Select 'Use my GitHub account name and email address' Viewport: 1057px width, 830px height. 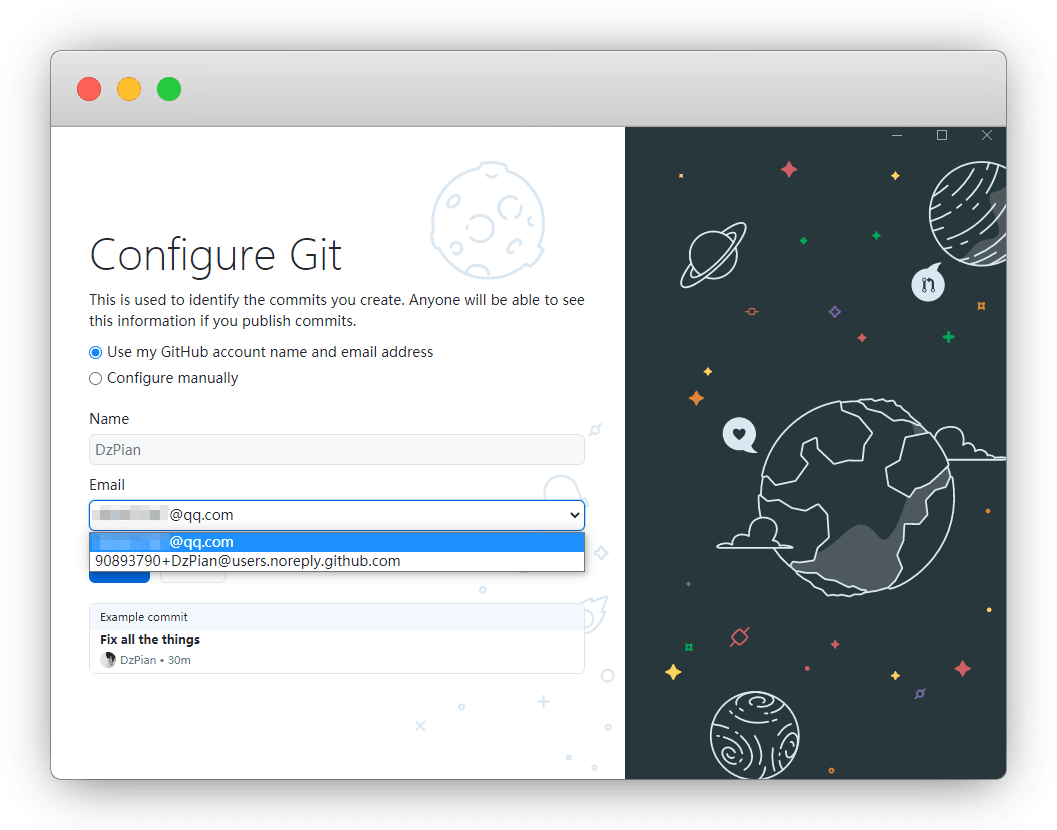click(x=96, y=352)
